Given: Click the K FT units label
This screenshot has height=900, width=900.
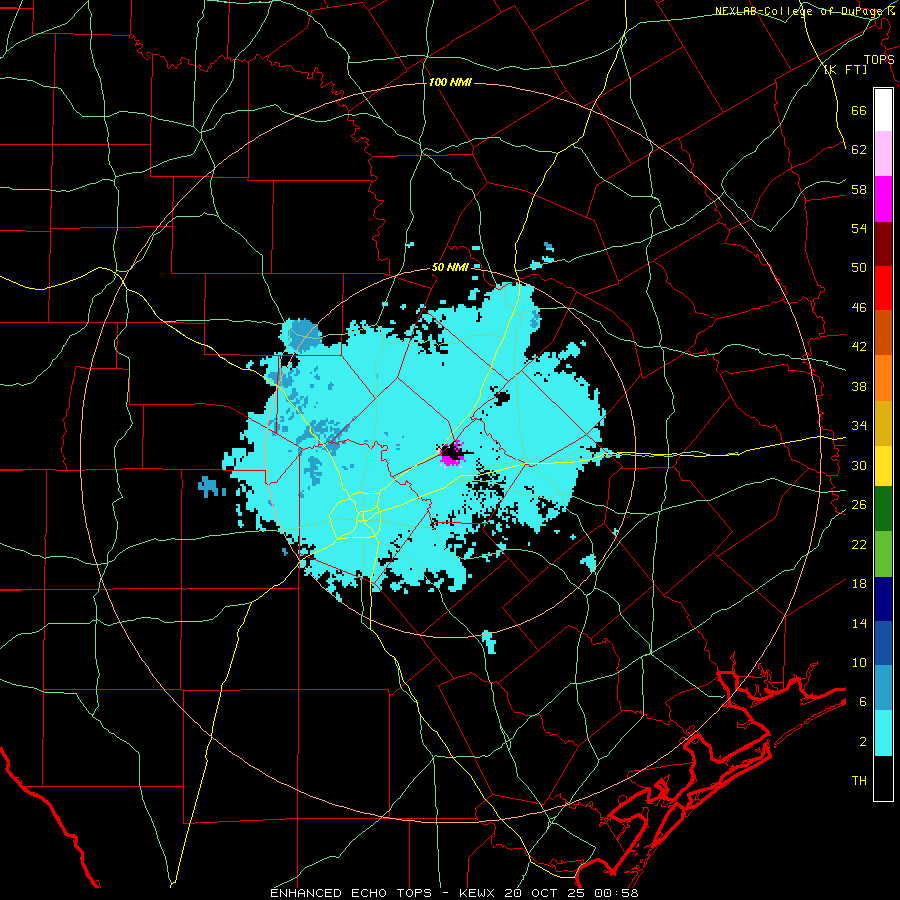Looking at the screenshot, I should 846,69.
